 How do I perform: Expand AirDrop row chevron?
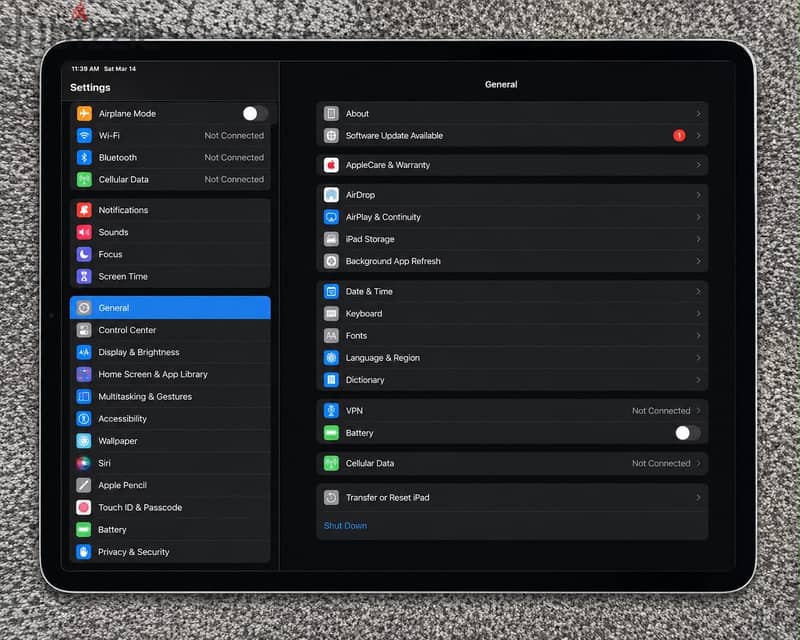point(698,195)
